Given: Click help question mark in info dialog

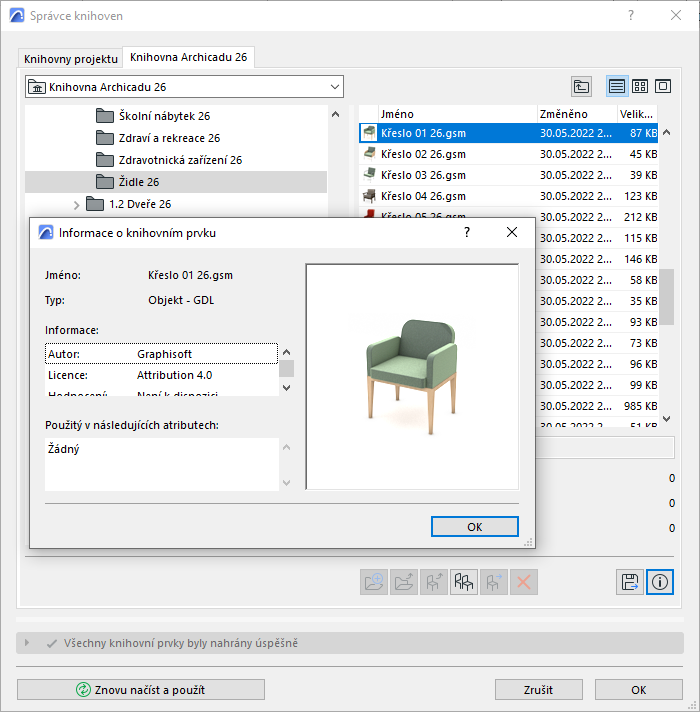Looking at the screenshot, I should [x=467, y=232].
